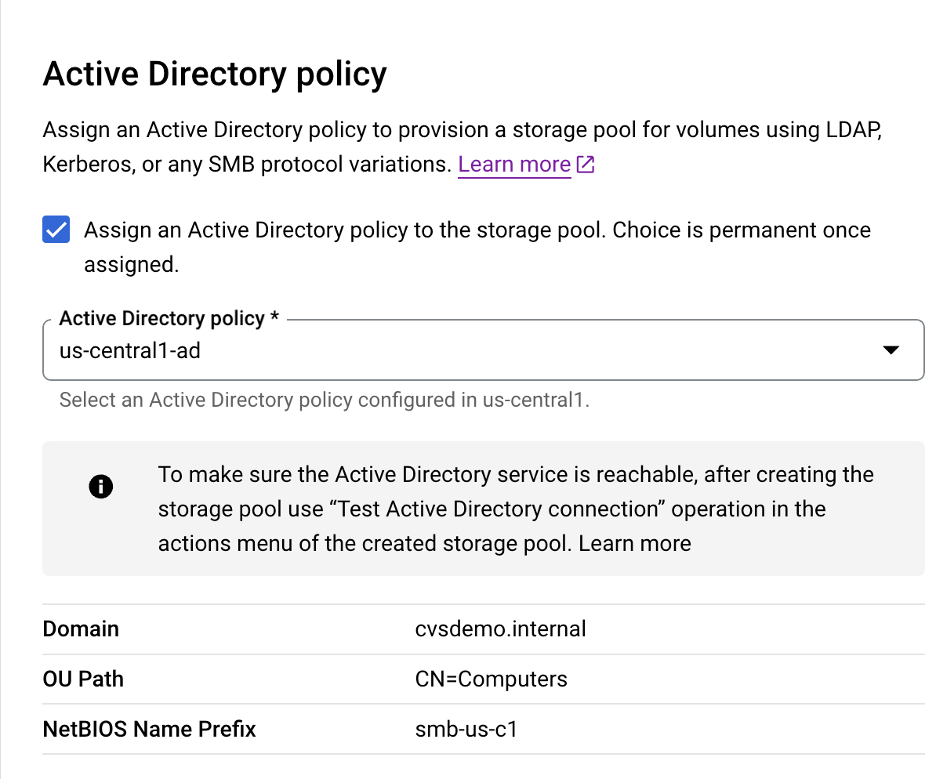Click the CN=Computers value
Viewport: 936px width, 780px height.
(x=491, y=679)
